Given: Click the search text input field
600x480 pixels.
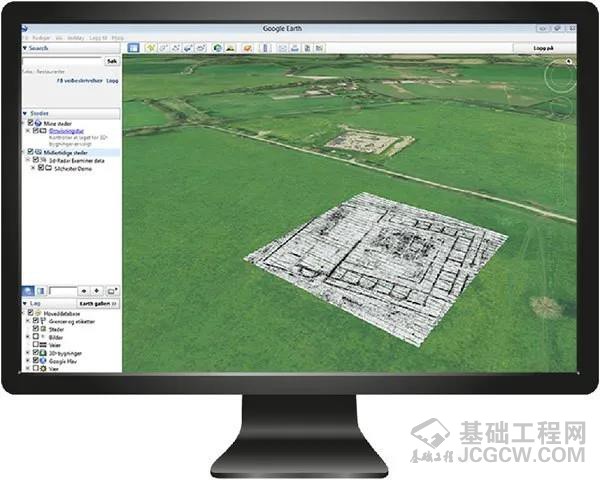Looking at the screenshot, I should pos(62,60).
